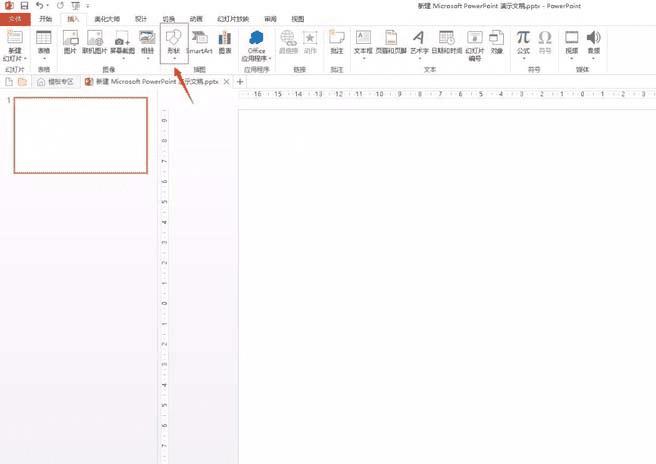This screenshot has width=656, height=464.
Task: Select slide 1 thumbnail in panel
Action: pyautogui.click(x=81, y=135)
